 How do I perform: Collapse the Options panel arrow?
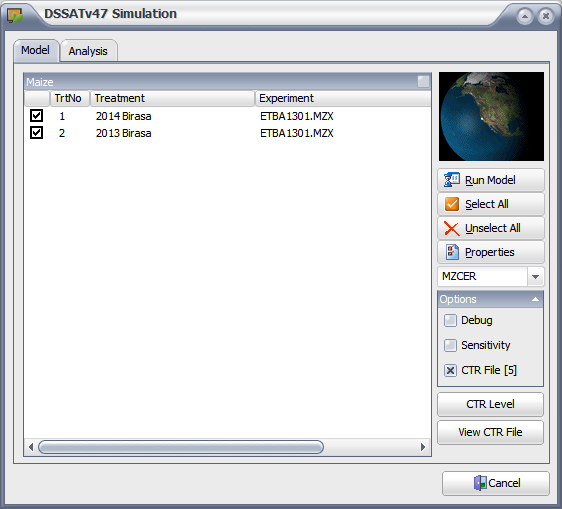point(535,299)
